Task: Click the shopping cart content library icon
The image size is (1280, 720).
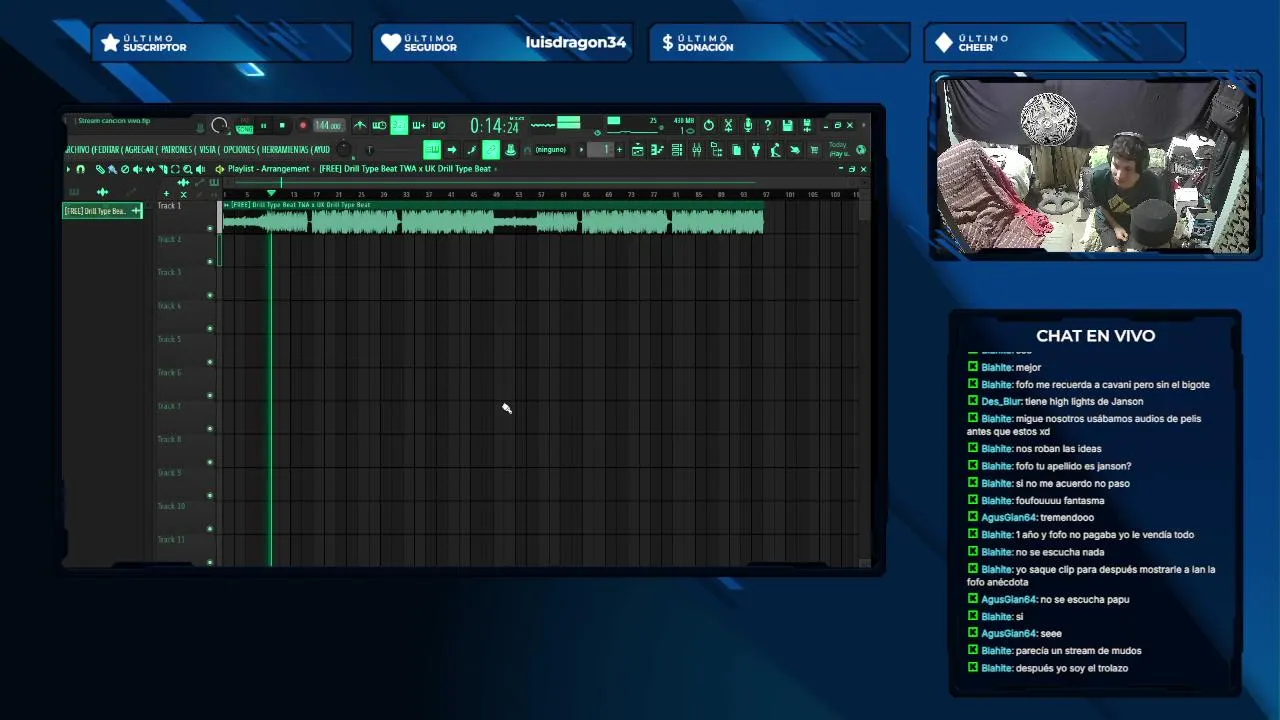Action: [814, 149]
